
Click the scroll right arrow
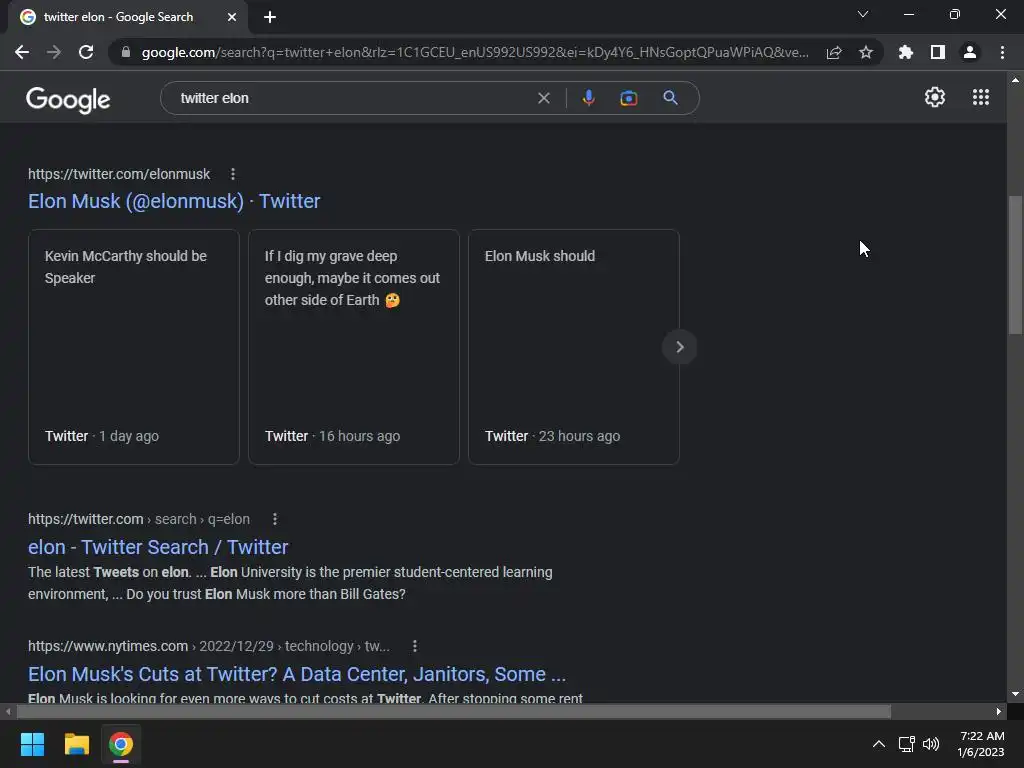999,711
